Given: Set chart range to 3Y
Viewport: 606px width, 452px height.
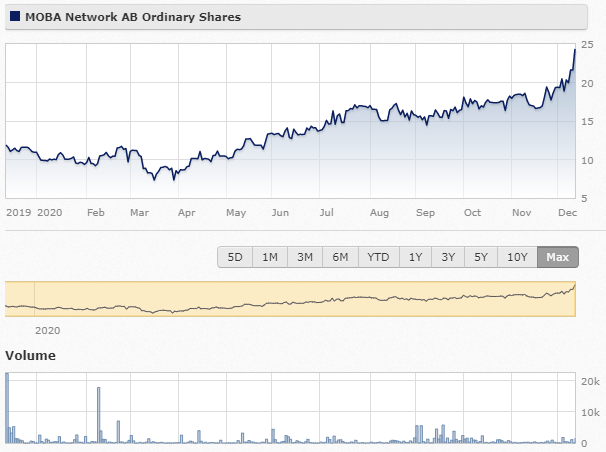Looking at the screenshot, I should [448, 257].
